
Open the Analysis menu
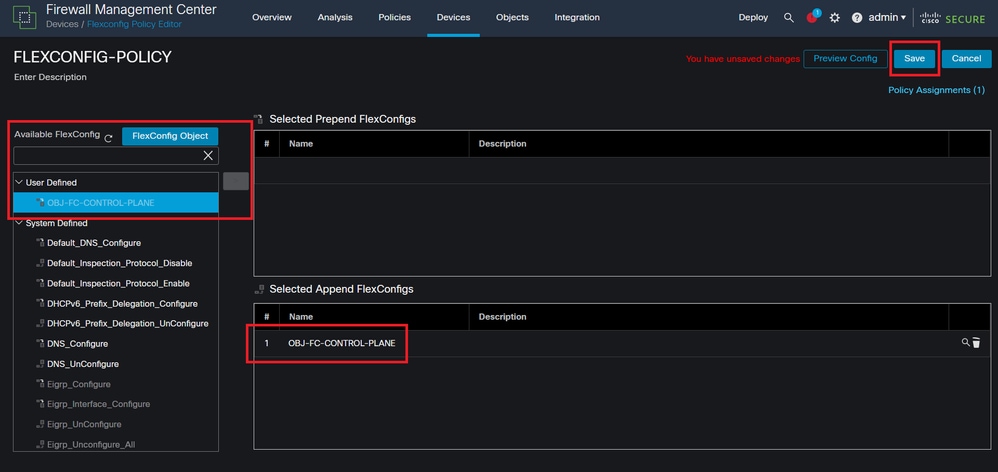(x=335, y=18)
